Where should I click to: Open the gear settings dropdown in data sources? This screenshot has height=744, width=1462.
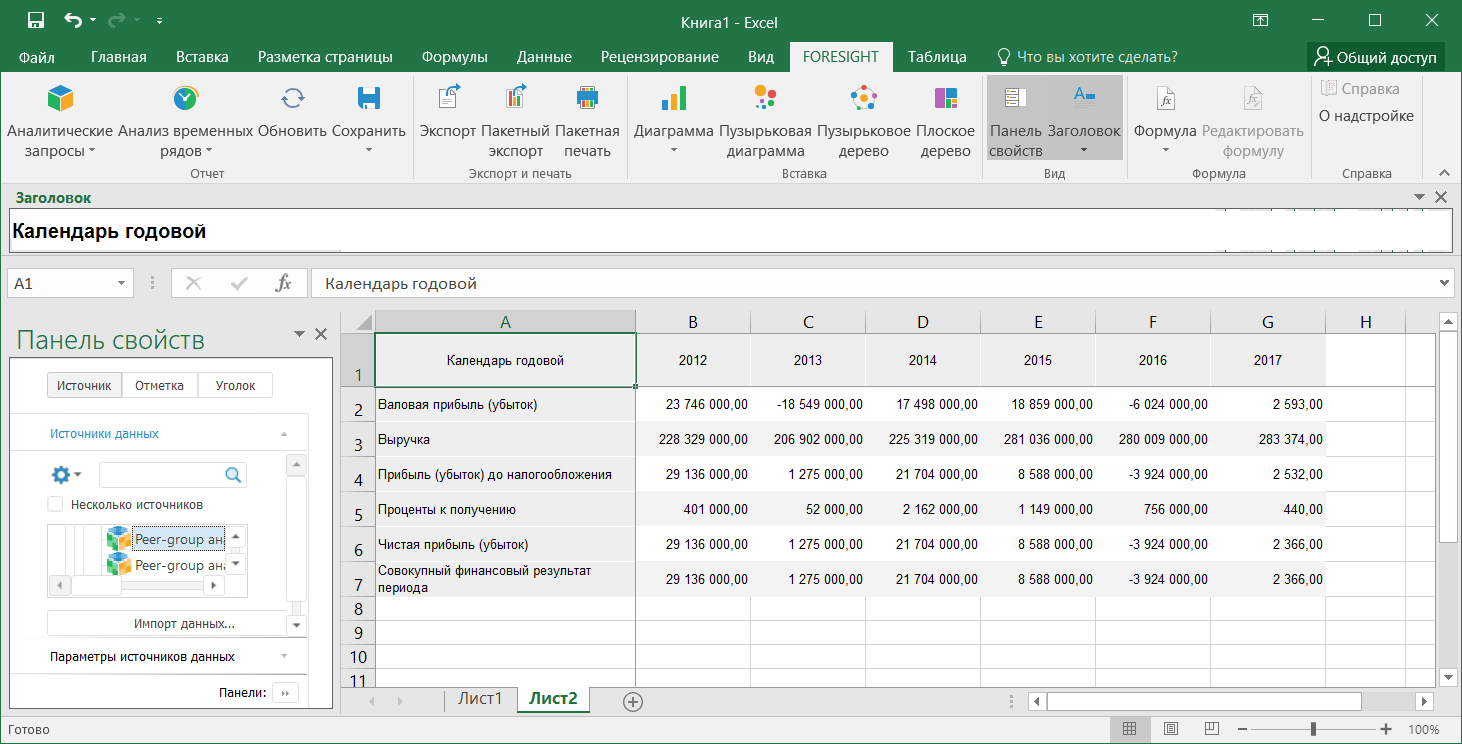pos(67,475)
